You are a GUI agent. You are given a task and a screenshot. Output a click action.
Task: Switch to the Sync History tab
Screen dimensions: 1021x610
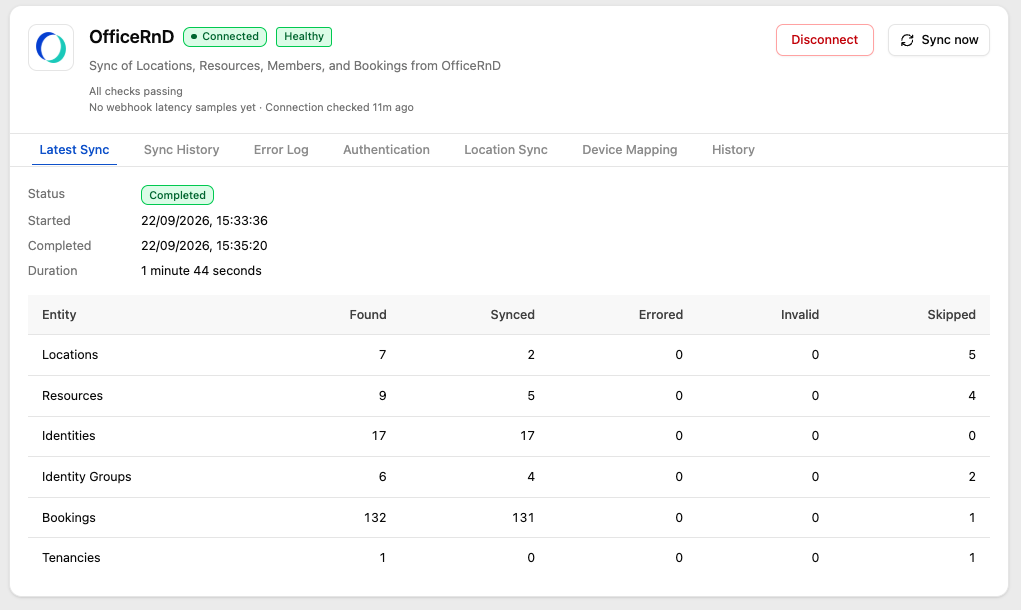tap(181, 150)
